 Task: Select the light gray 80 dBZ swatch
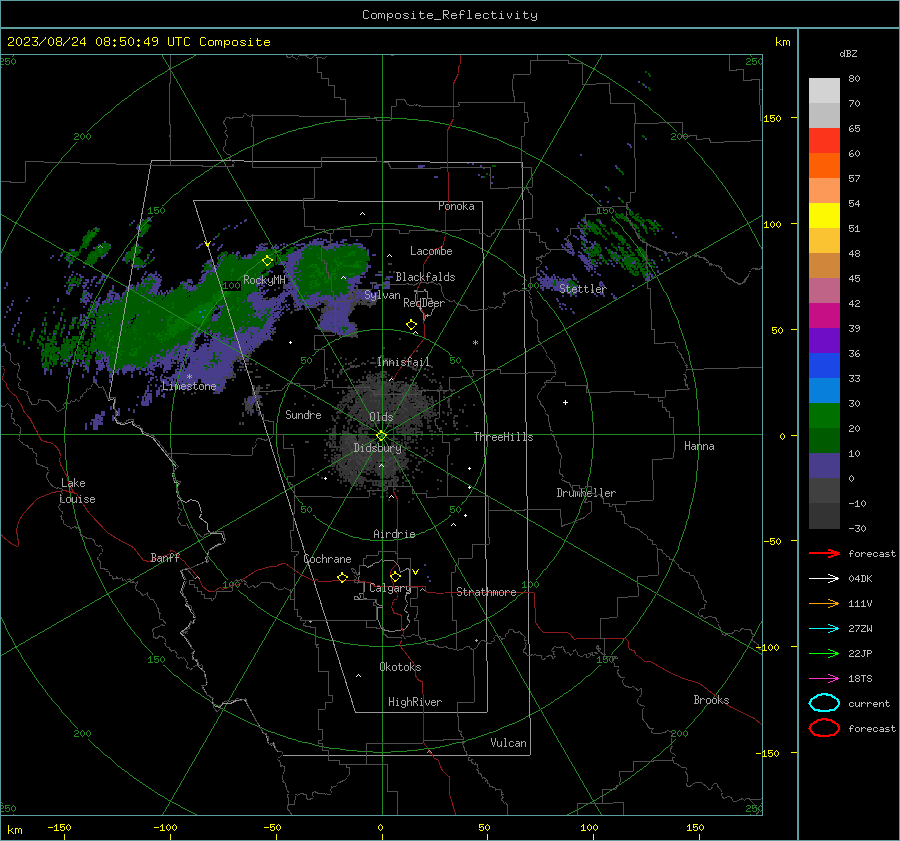(824, 90)
